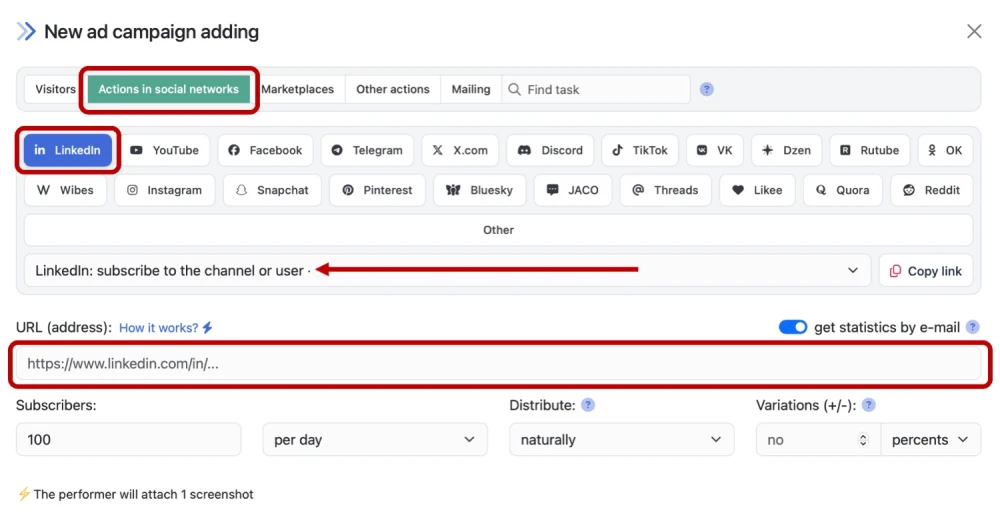The image size is (1000, 515).
Task: Click the Copy link button
Action: [x=925, y=271]
